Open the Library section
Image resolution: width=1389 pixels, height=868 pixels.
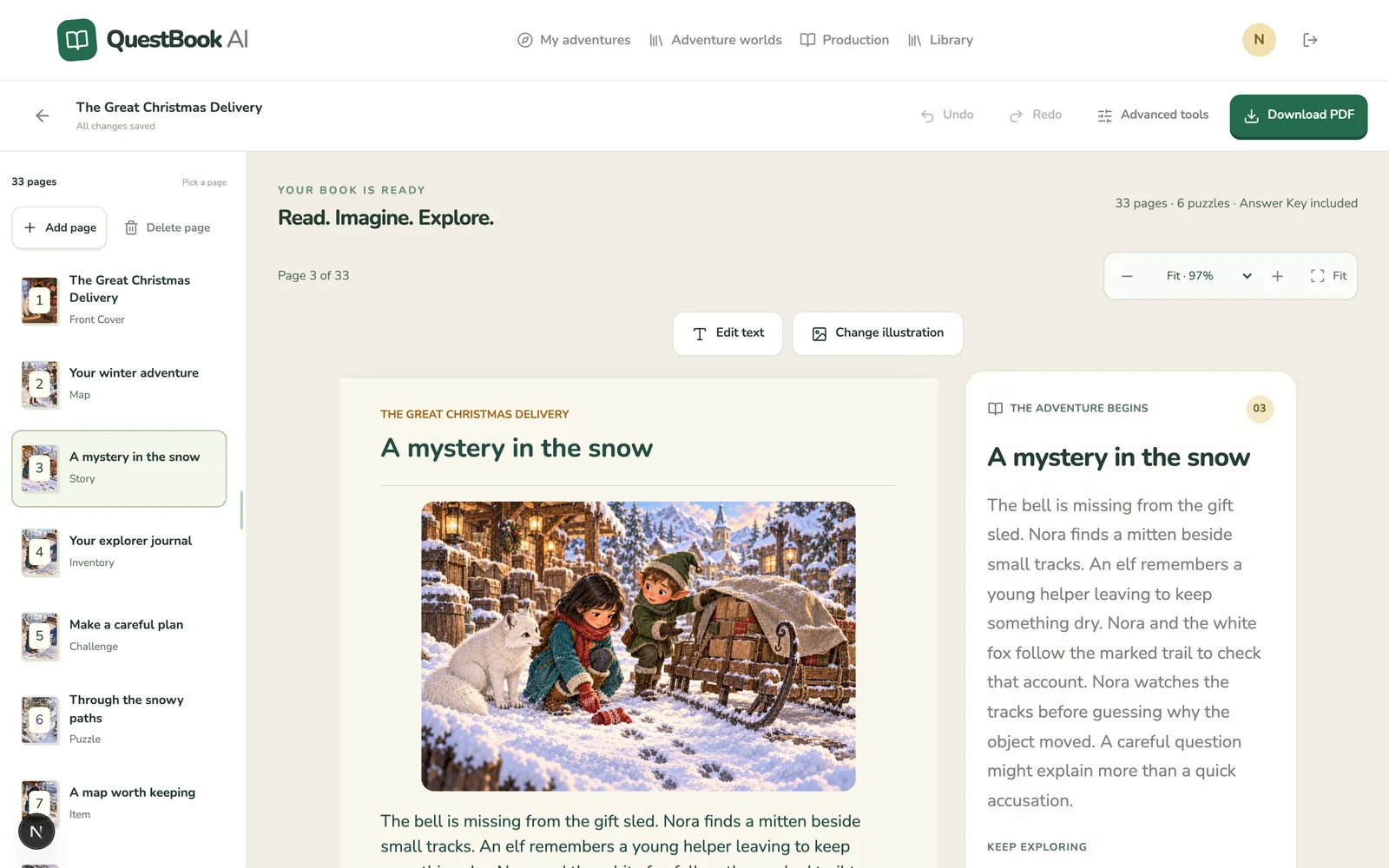940,40
